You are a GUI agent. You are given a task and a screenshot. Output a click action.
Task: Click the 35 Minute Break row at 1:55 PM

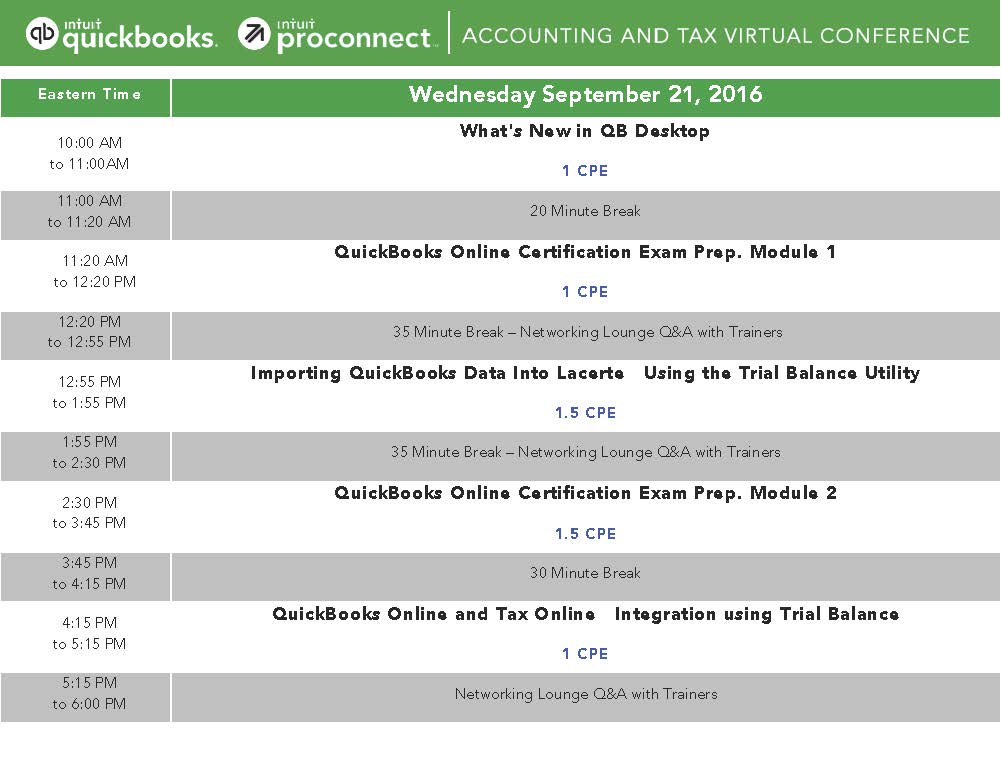pos(585,456)
